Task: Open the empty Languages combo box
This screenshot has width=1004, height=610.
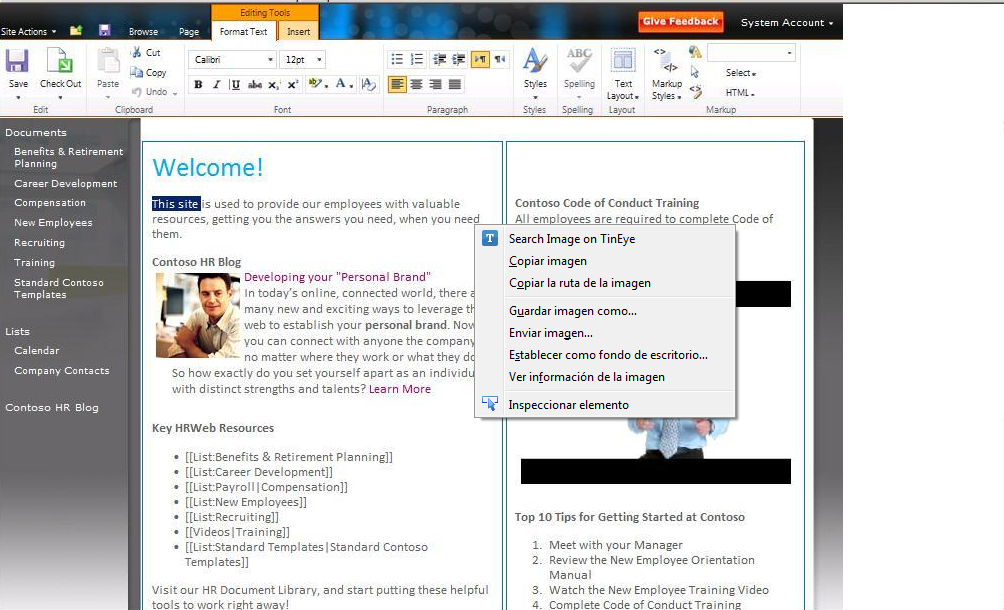Action: click(752, 52)
